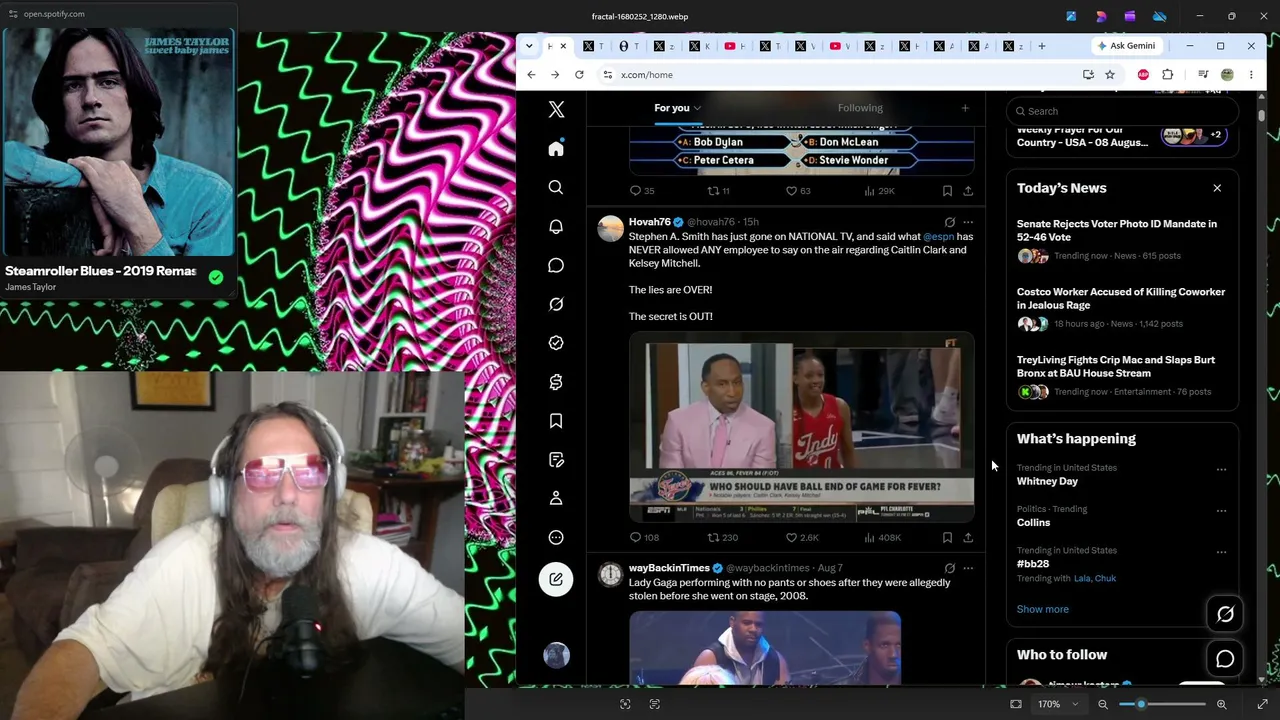
Task: Click Show more under What's happening
Action: [1042, 609]
